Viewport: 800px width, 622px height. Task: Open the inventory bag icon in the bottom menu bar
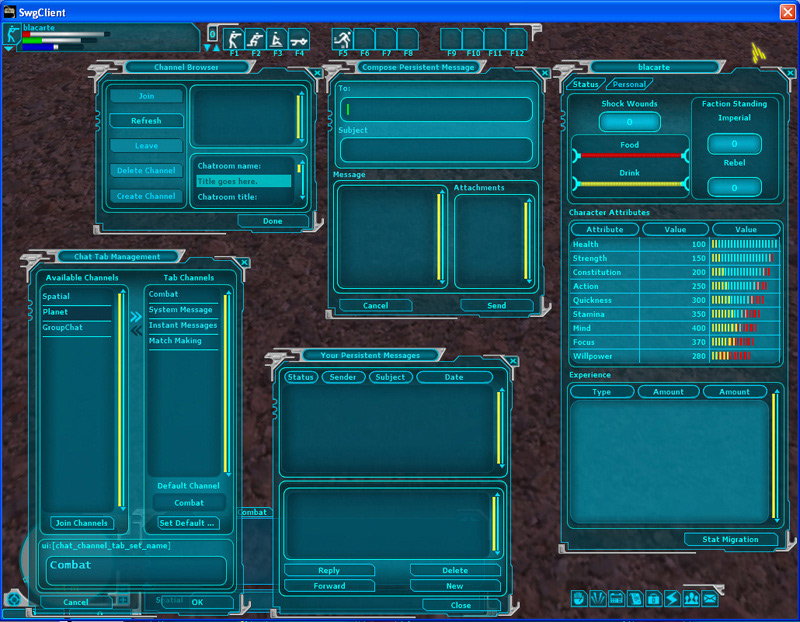pos(654,598)
